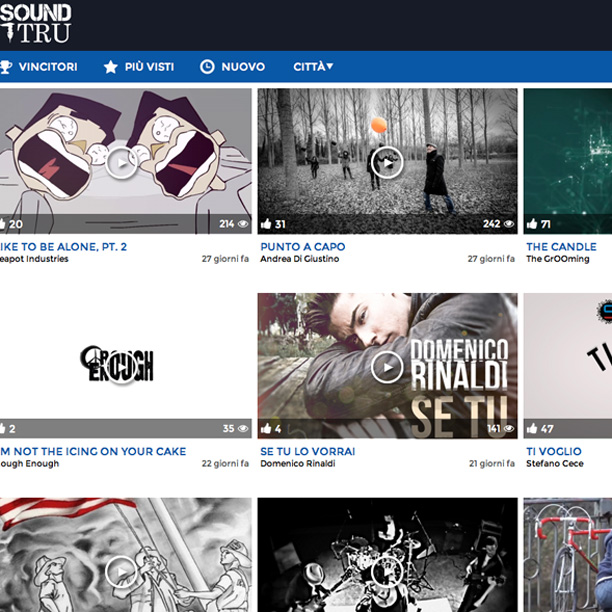Open The Candle green thumbnail
Viewport: 612px width, 612px height.
pos(568,161)
